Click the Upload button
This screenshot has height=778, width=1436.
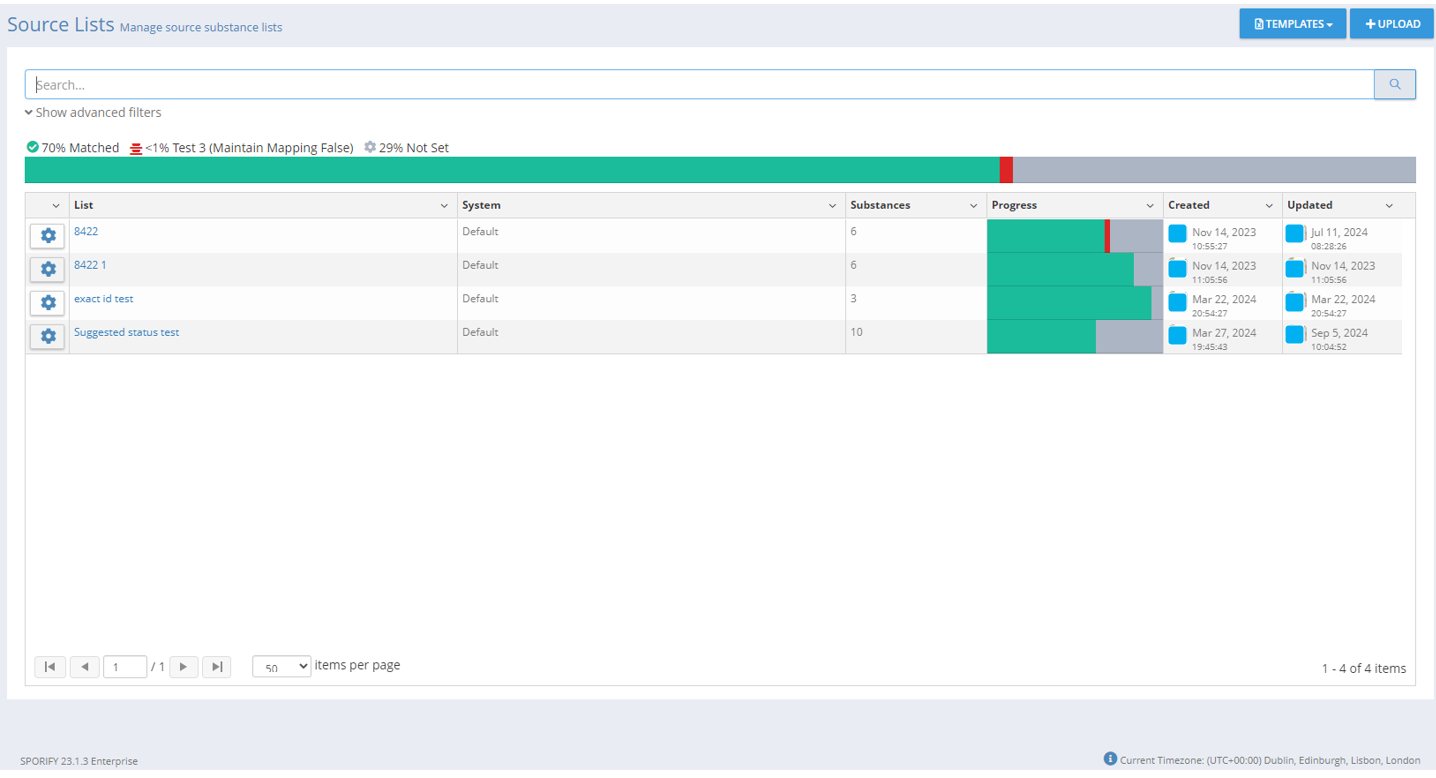tap(1391, 24)
